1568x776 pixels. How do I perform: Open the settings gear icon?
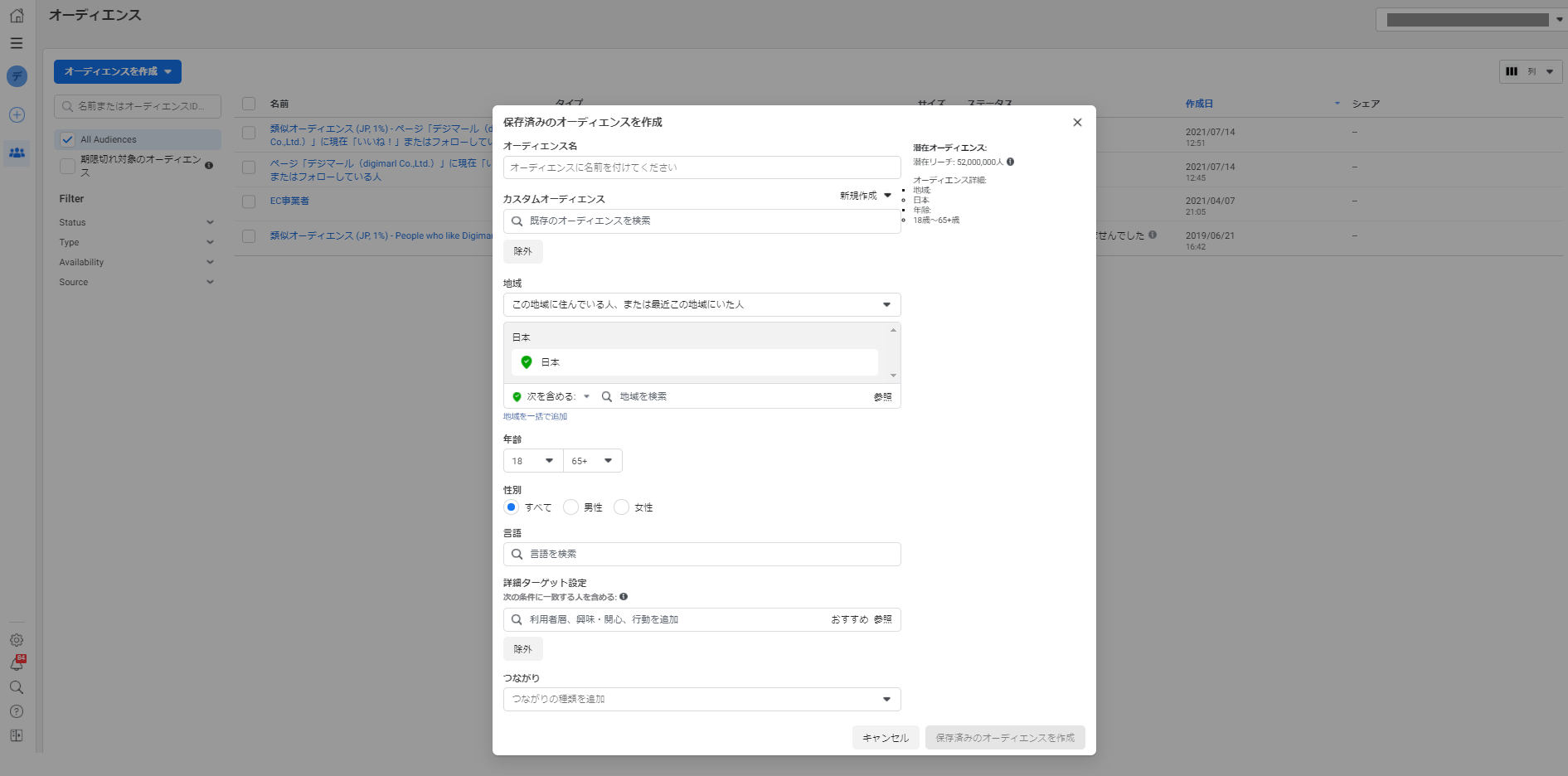click(17, 640)
